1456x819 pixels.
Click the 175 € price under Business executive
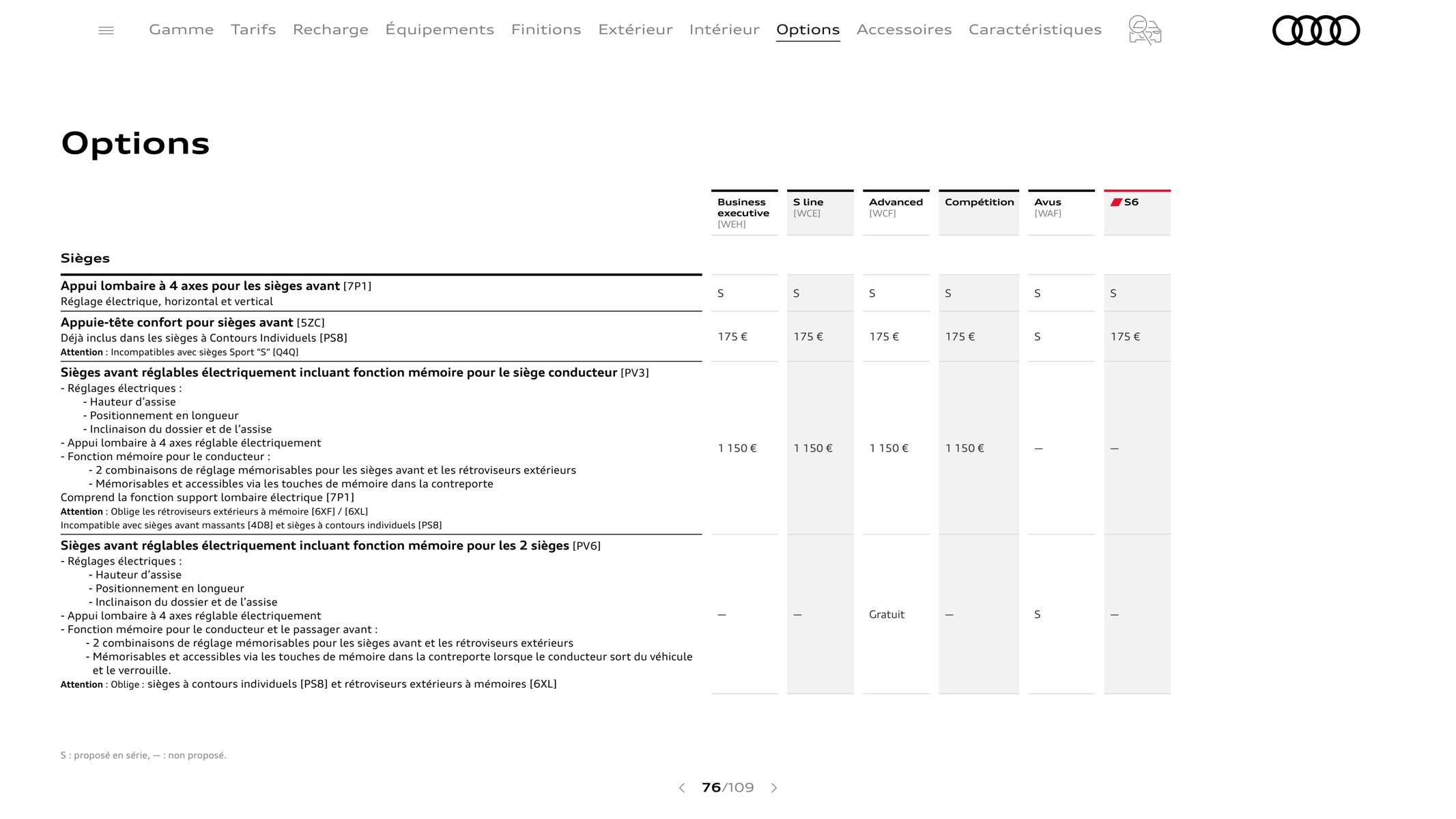coord(732,336)
